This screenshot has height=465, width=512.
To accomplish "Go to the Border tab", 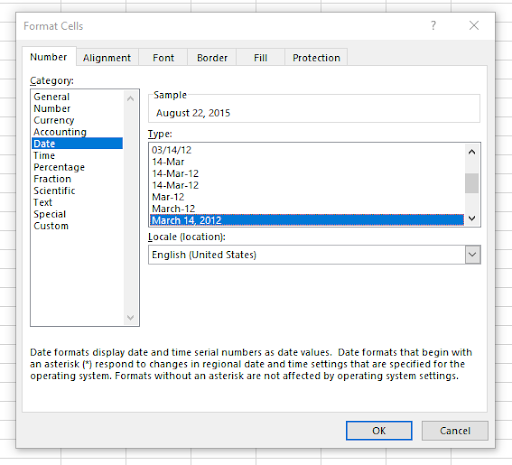I will coord(212,58).
